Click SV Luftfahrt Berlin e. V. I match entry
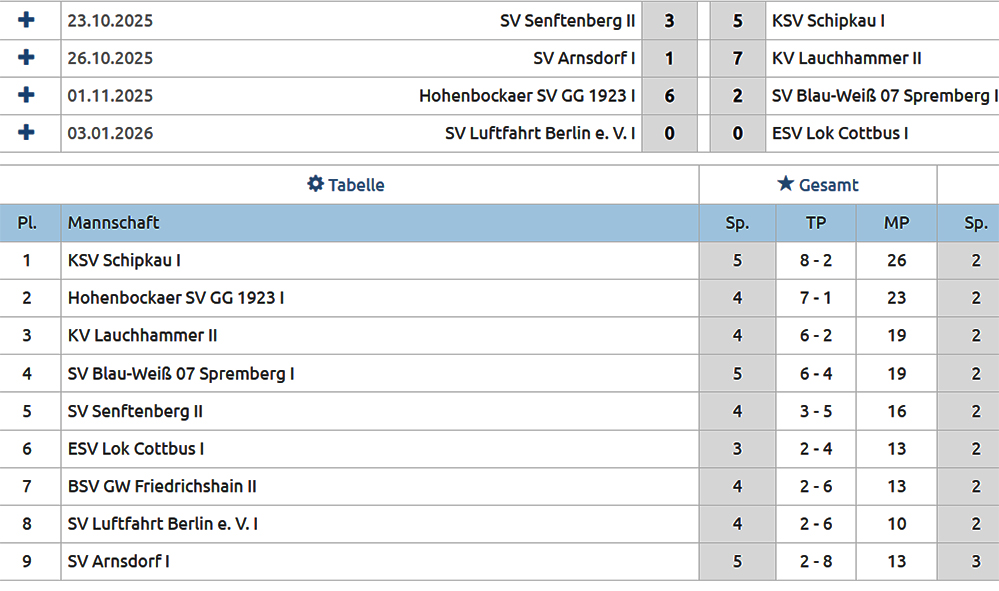The image size is (999, 591). pyautogui.click(x=540, y=133)
